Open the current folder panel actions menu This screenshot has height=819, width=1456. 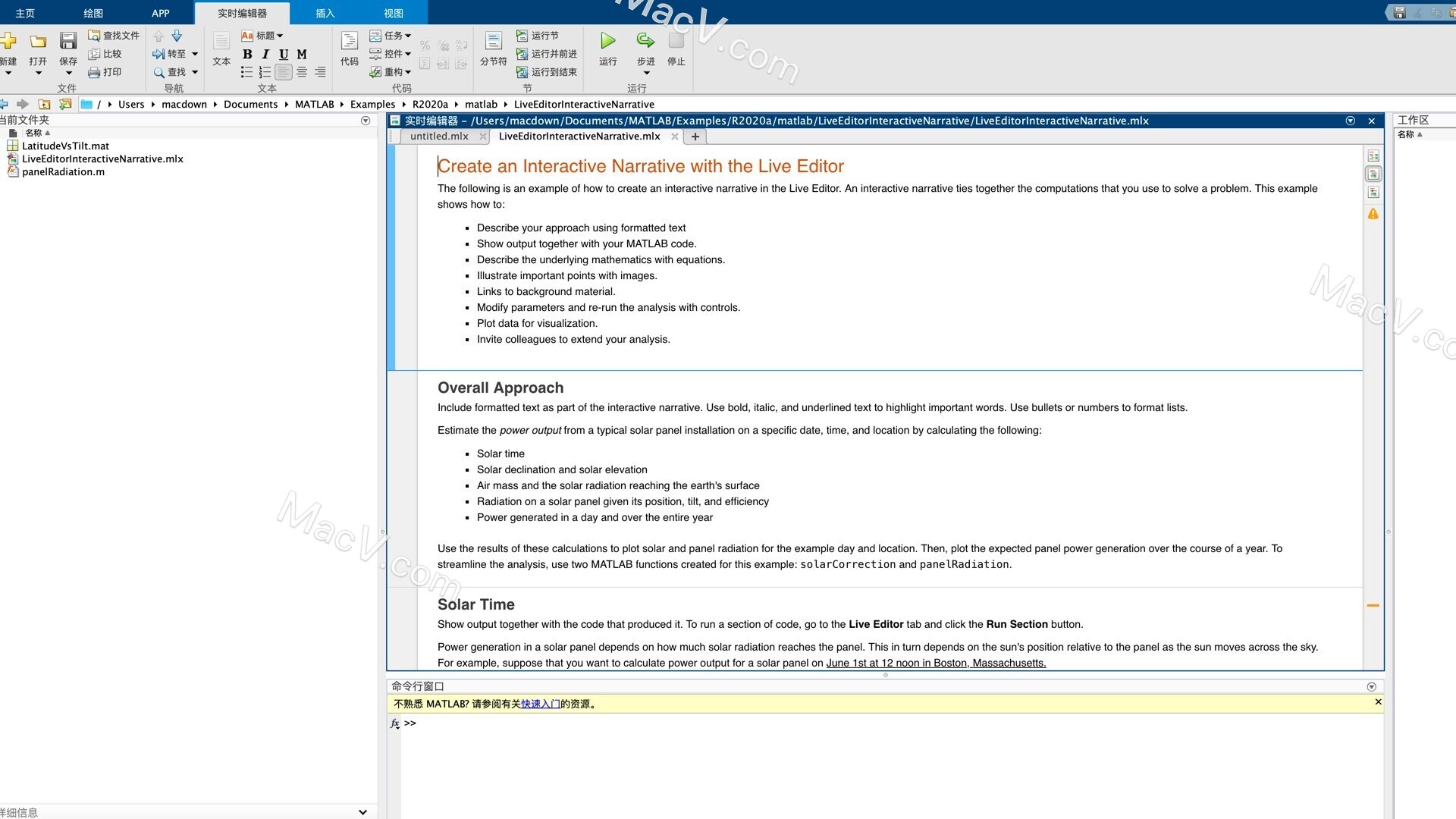366,121
